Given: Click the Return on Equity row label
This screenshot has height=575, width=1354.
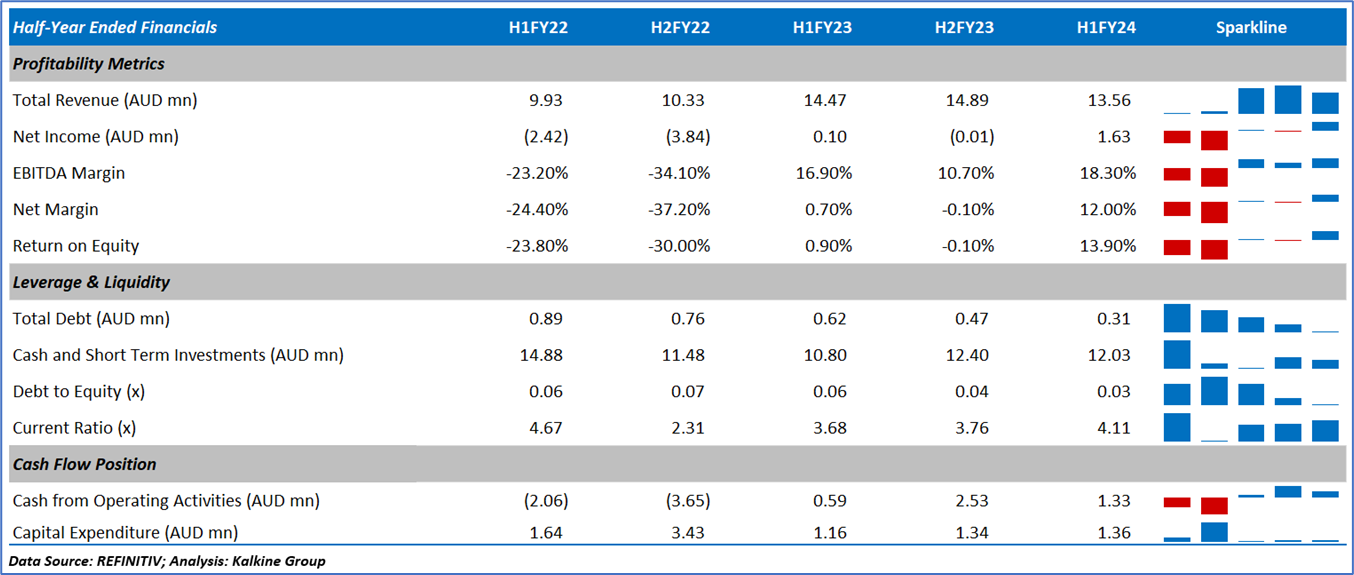Looking at the screenshot, I should (x=76, y=246).
